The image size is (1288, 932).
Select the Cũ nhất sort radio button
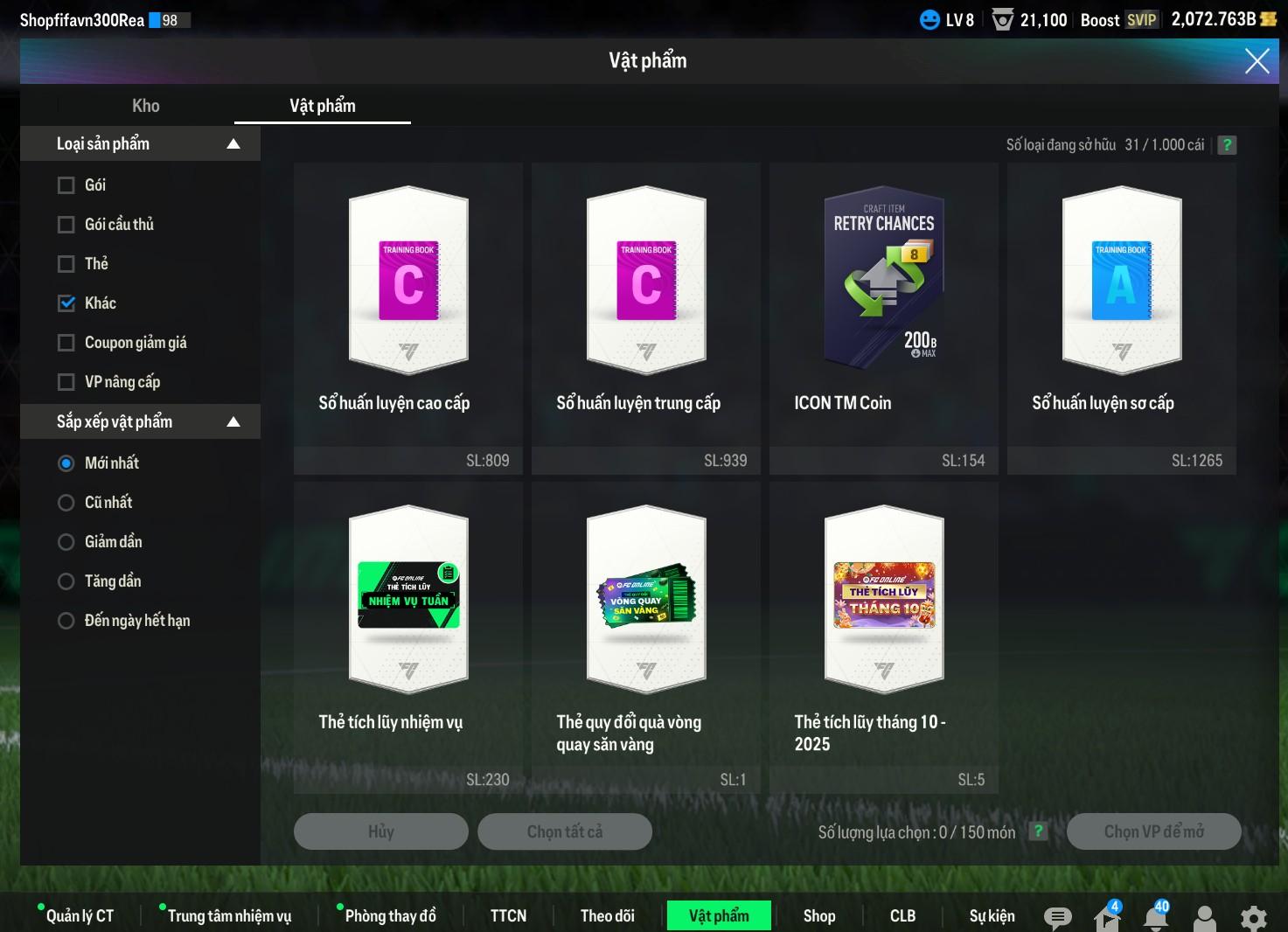pos(66,503)
